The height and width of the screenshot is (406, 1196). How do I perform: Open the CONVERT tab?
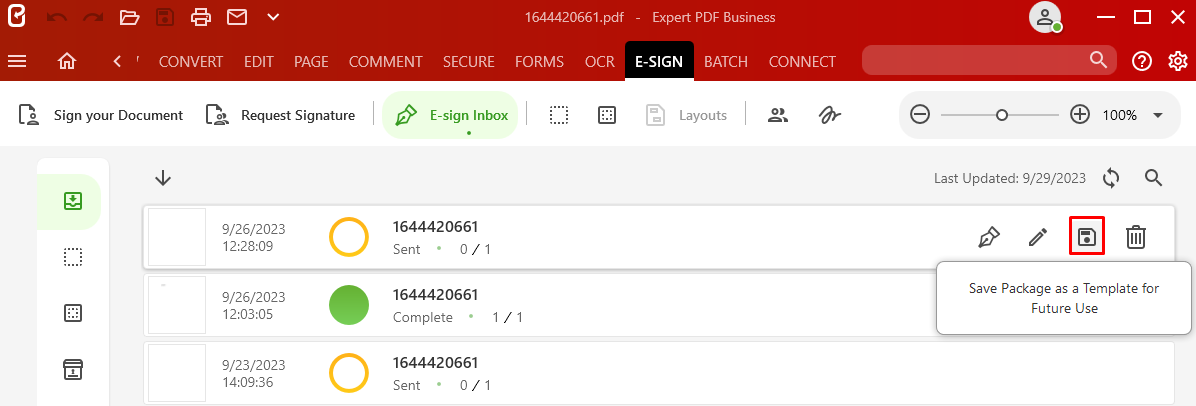[191, 62]
